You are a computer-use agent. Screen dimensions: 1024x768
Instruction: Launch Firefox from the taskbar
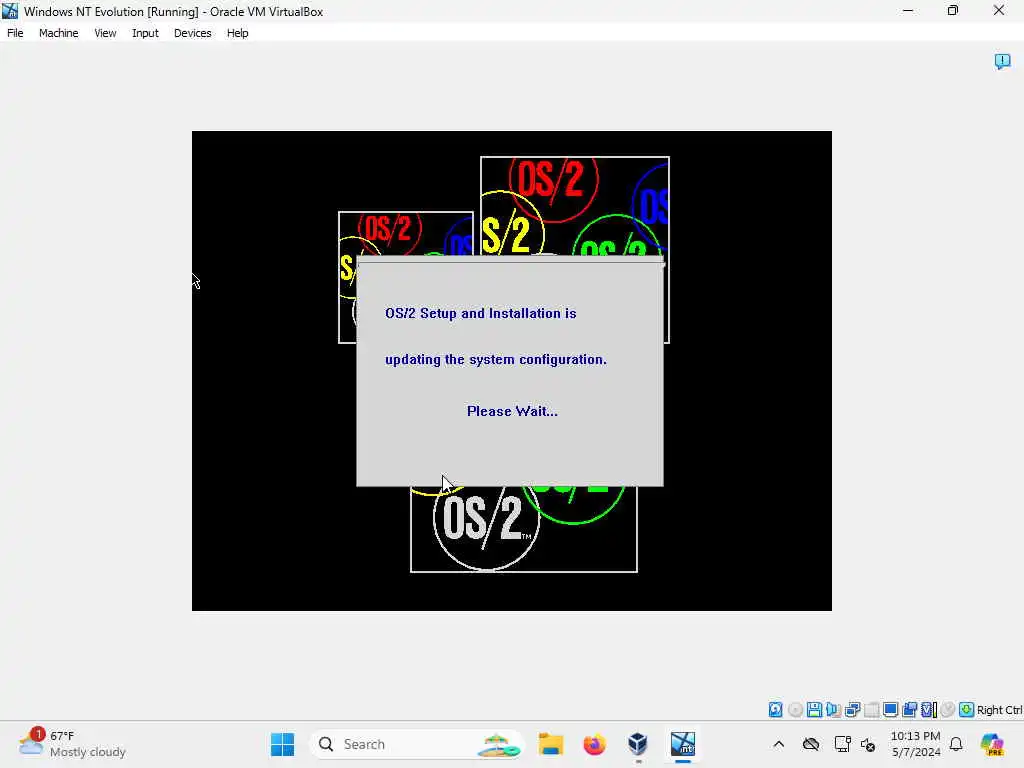[x=594, y=744]
